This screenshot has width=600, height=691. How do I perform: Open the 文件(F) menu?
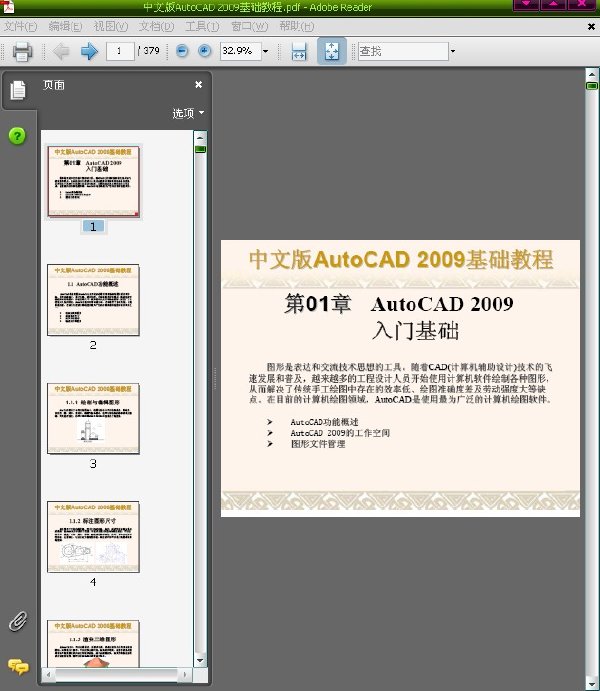pos(20,27)
